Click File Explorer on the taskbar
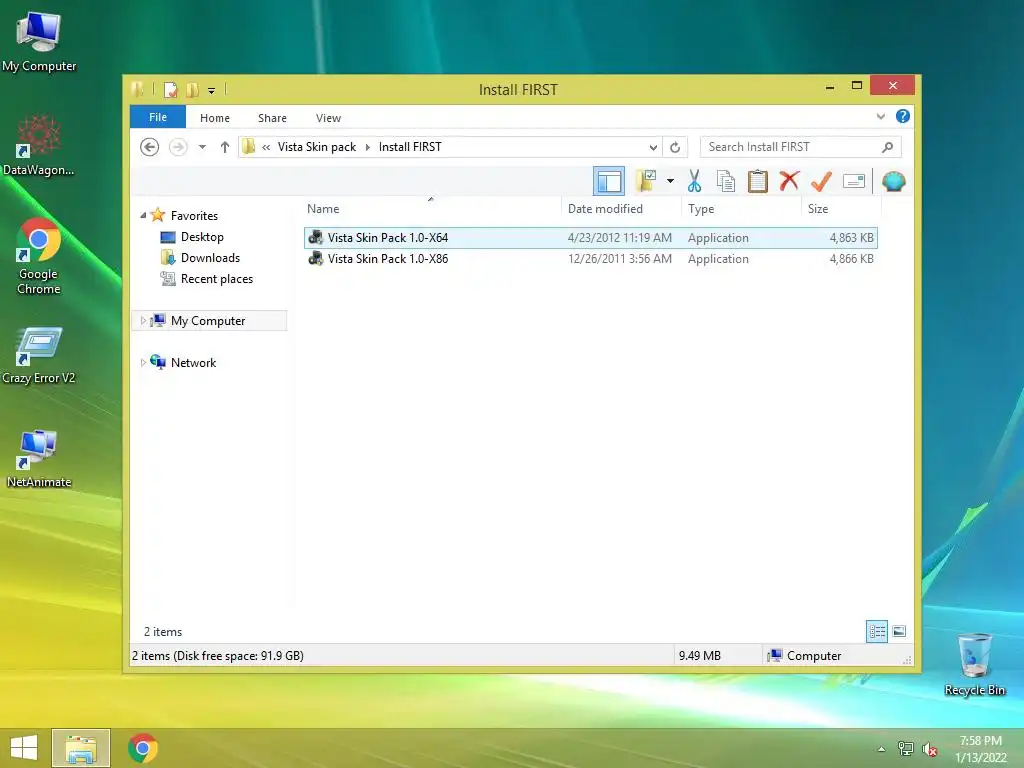This screenshot has width=1024, height=768. [x=80, y=748]
